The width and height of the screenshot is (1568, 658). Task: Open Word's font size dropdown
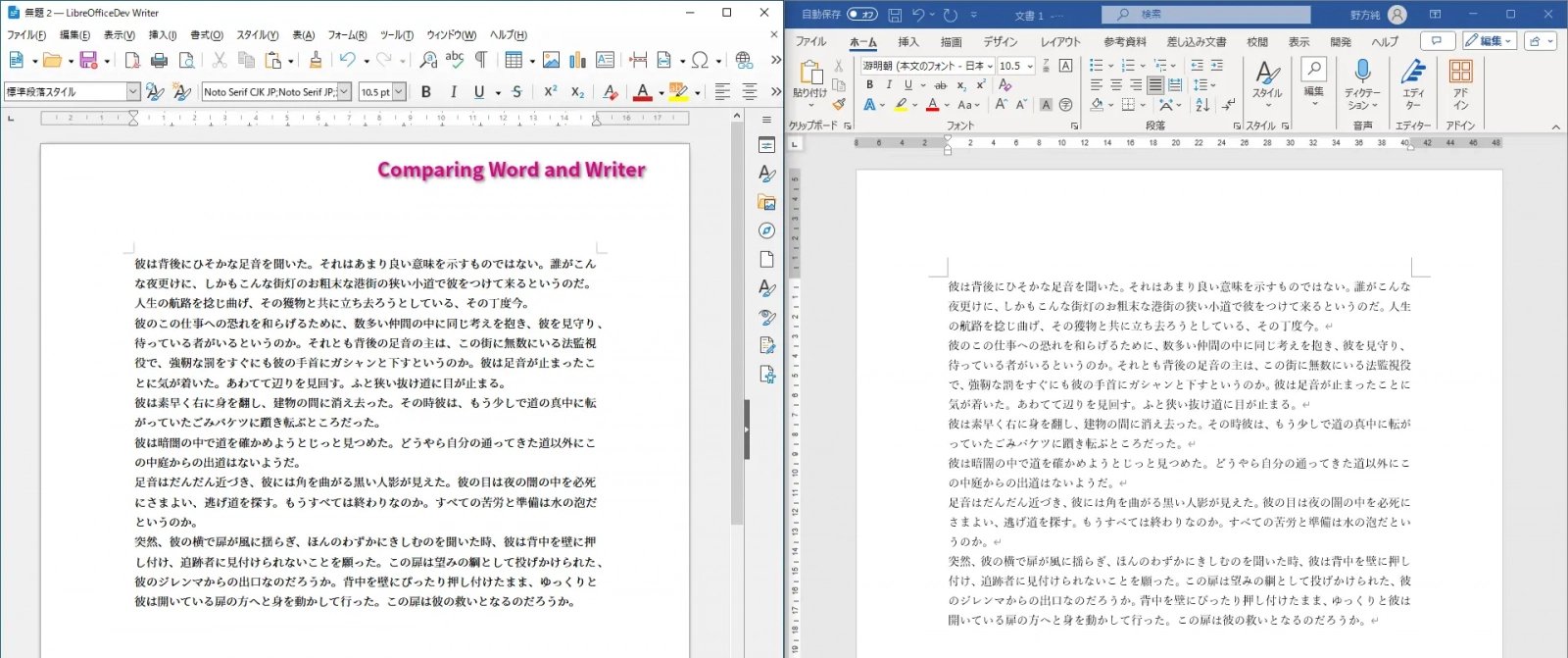coord(1029,66)
